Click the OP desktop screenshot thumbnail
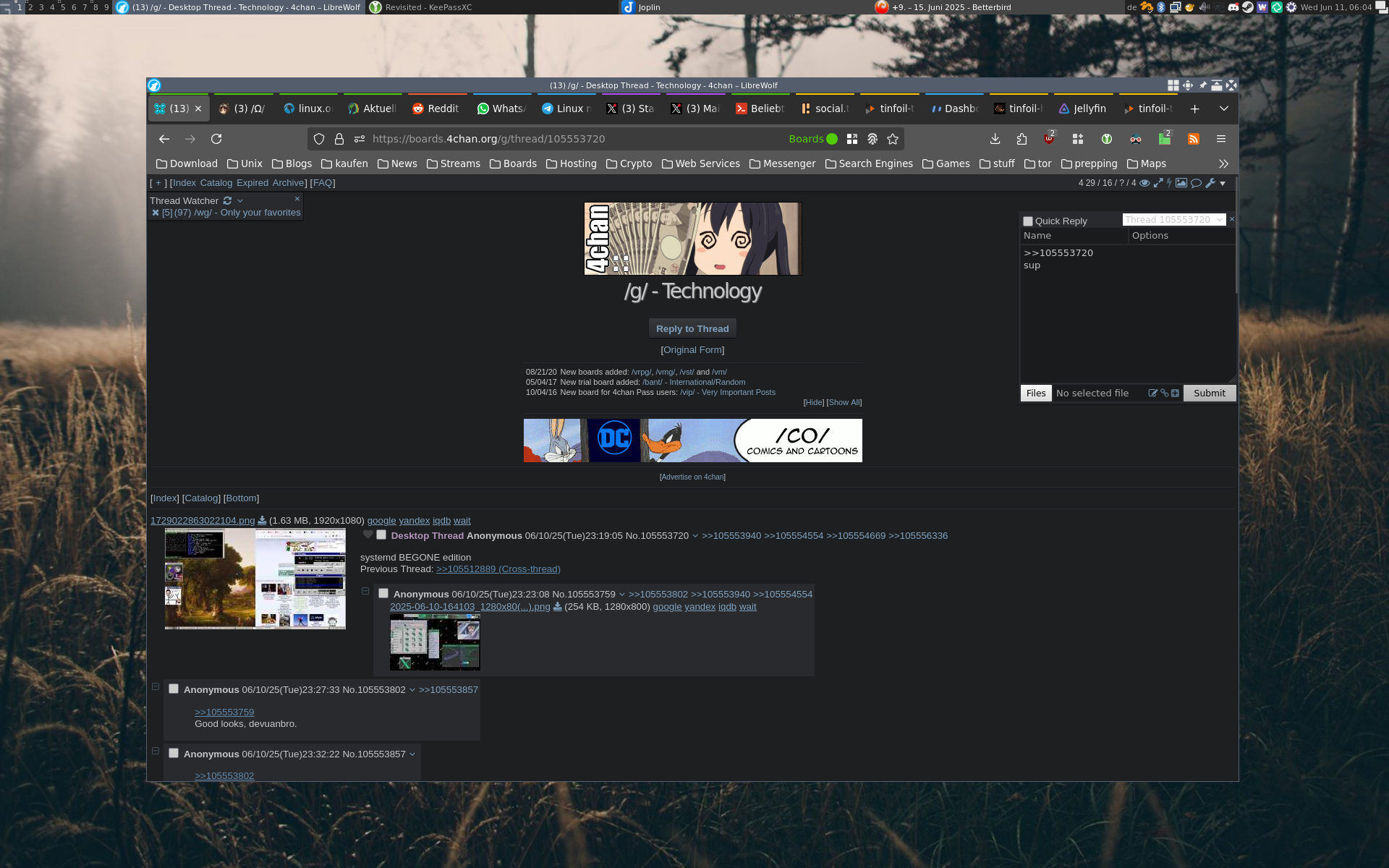 click(255, 579)
